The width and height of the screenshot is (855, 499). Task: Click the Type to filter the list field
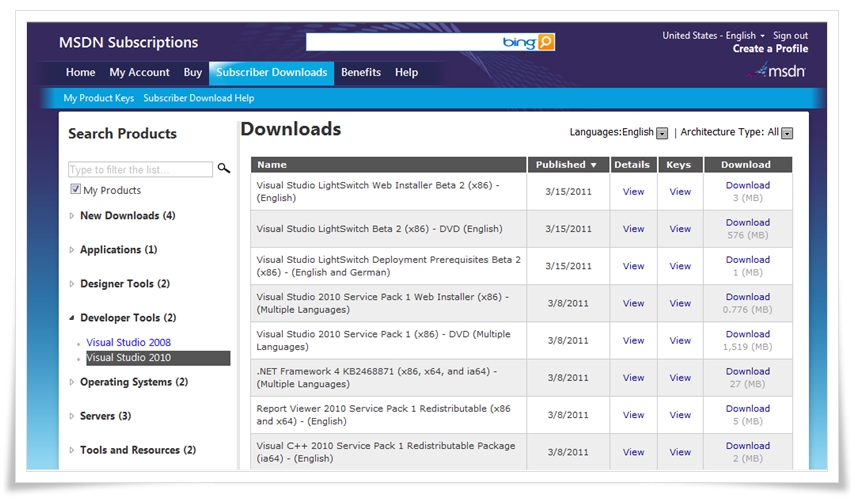[140, 170]
